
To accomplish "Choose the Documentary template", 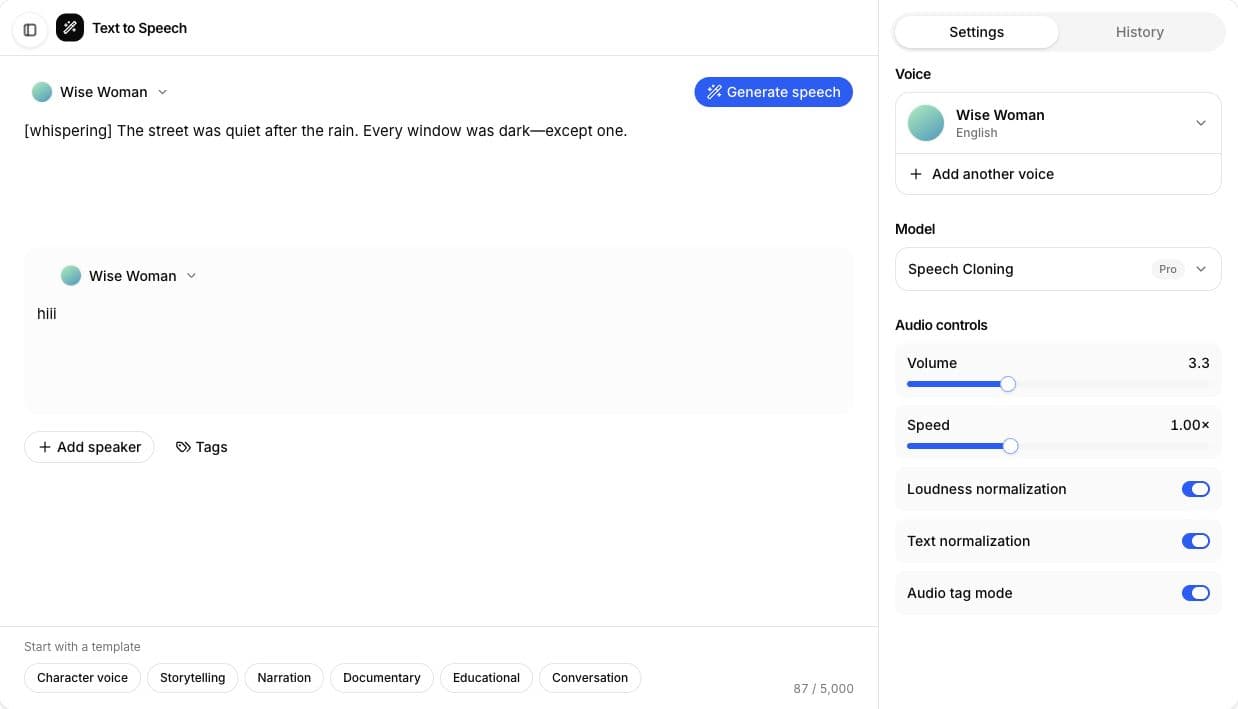I will click(382, 678).
